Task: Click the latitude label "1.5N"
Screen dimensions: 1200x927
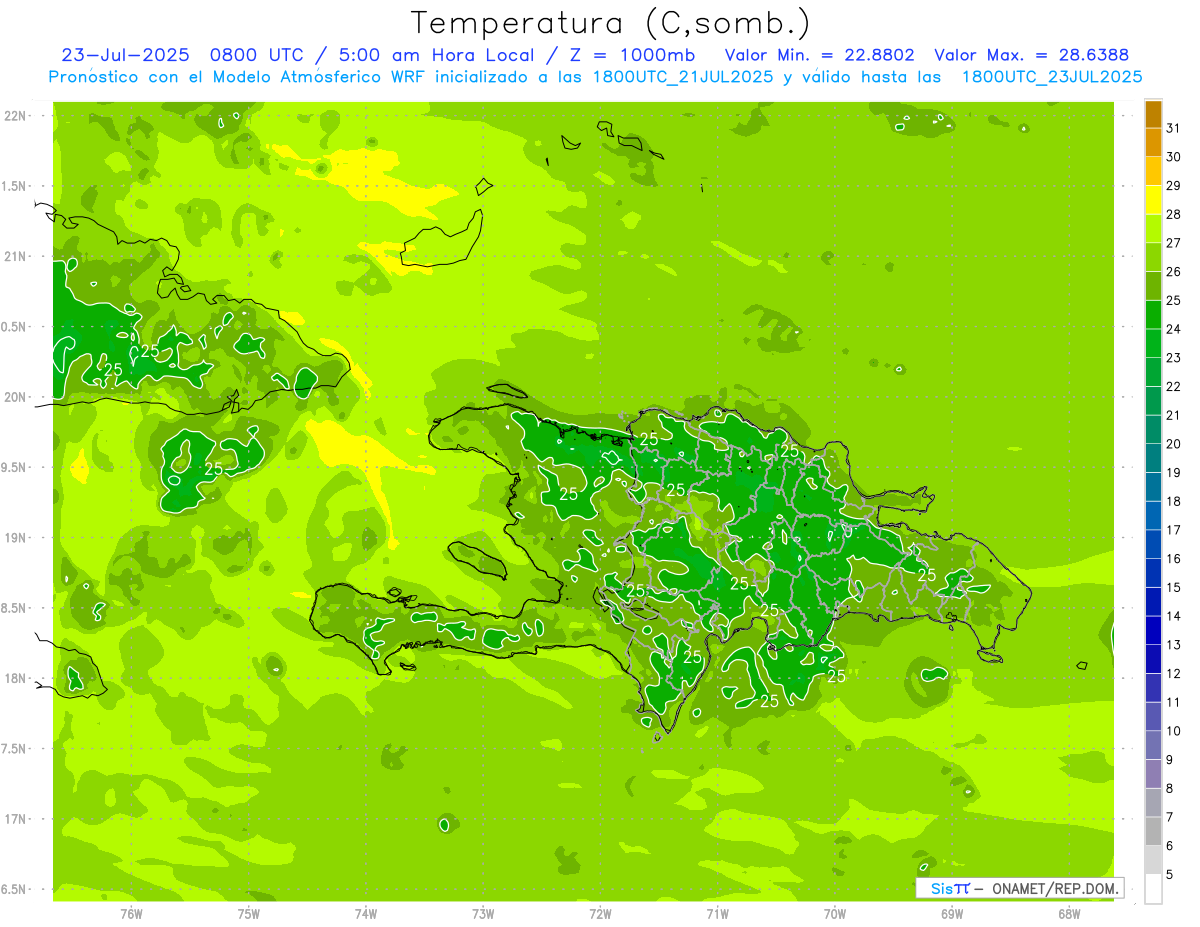Action: coord(15,187)
